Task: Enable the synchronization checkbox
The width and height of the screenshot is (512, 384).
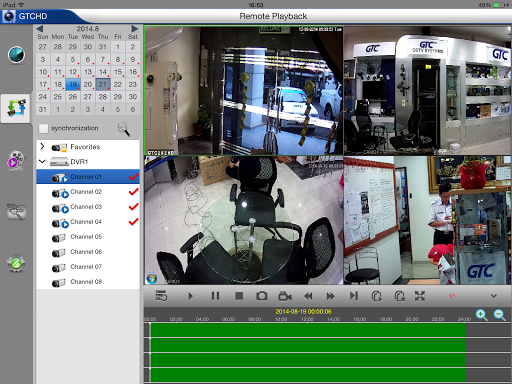Action: pos(43,128)
